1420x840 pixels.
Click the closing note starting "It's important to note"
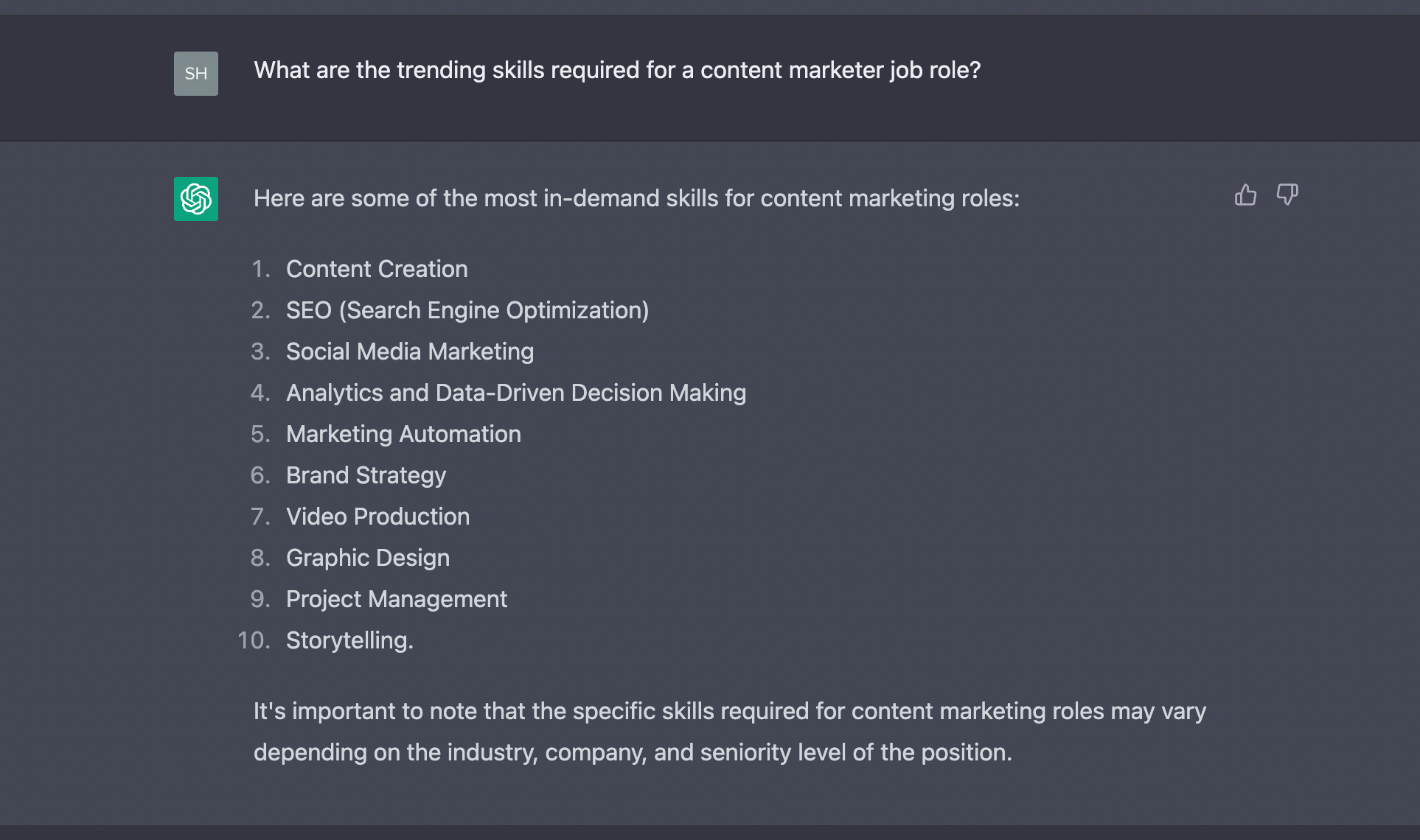pyautogui.click(x=729, y=712)
